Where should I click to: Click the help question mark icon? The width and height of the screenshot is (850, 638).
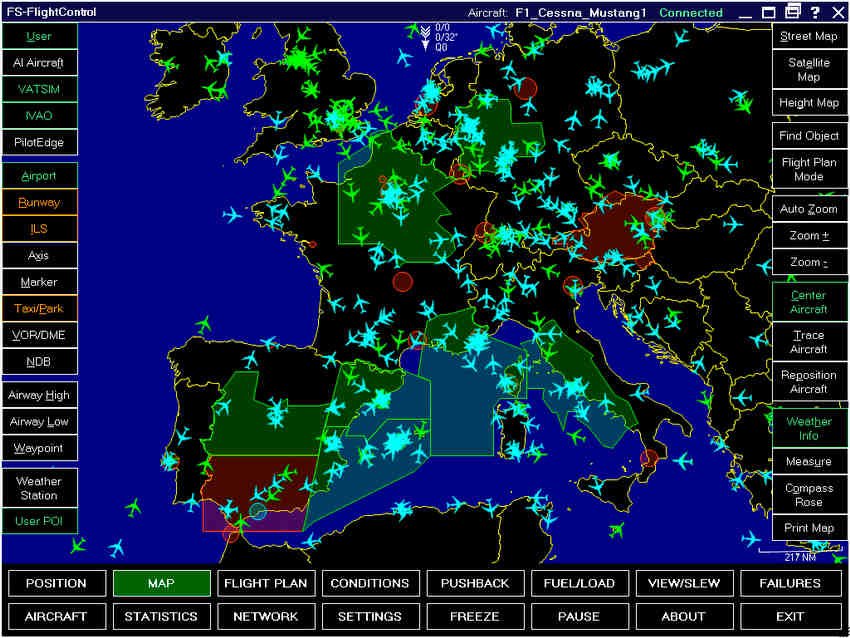[817, 12]
